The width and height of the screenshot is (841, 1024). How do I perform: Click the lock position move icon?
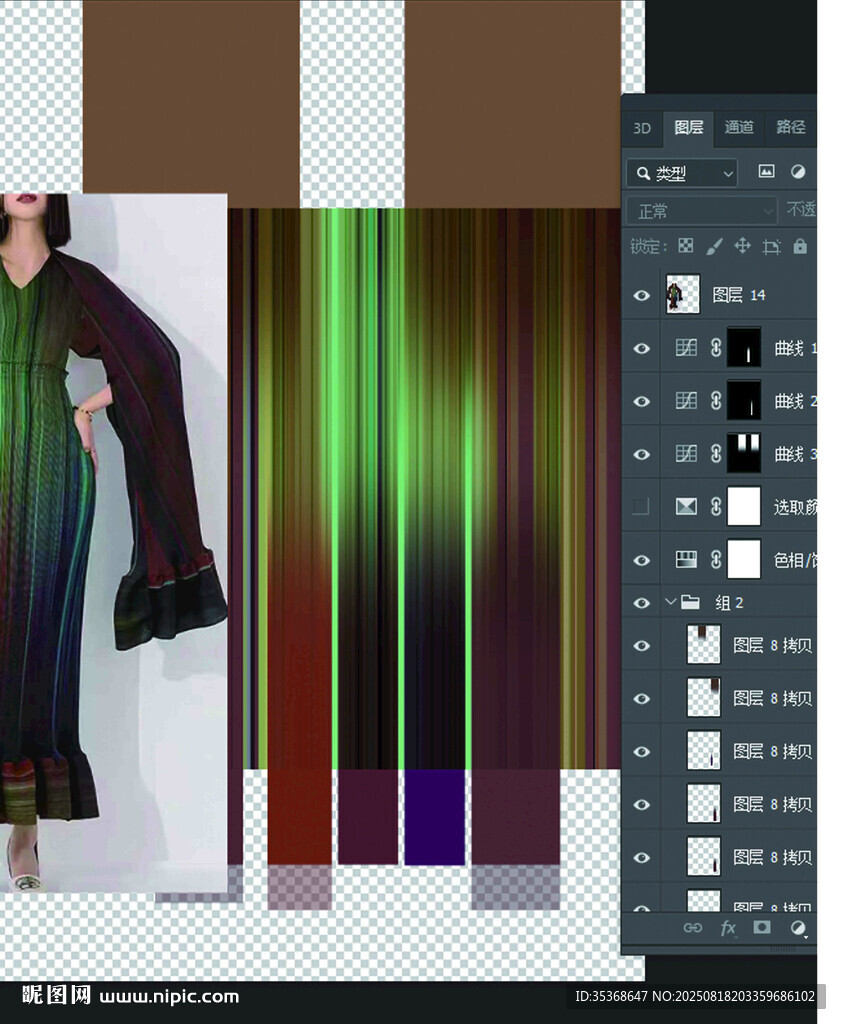[x=742, y=246]
